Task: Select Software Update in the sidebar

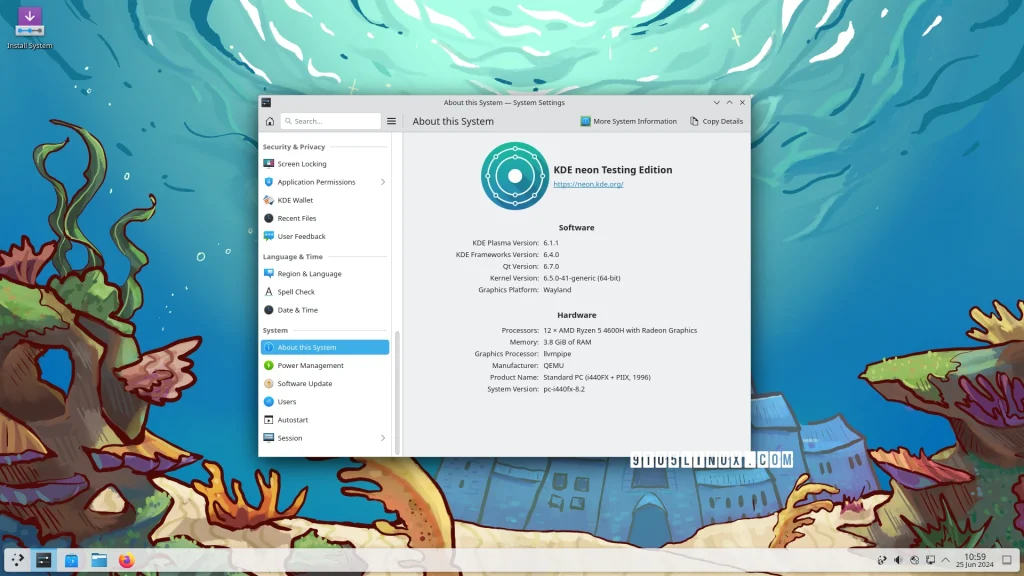Action: [x=304, y=383]
